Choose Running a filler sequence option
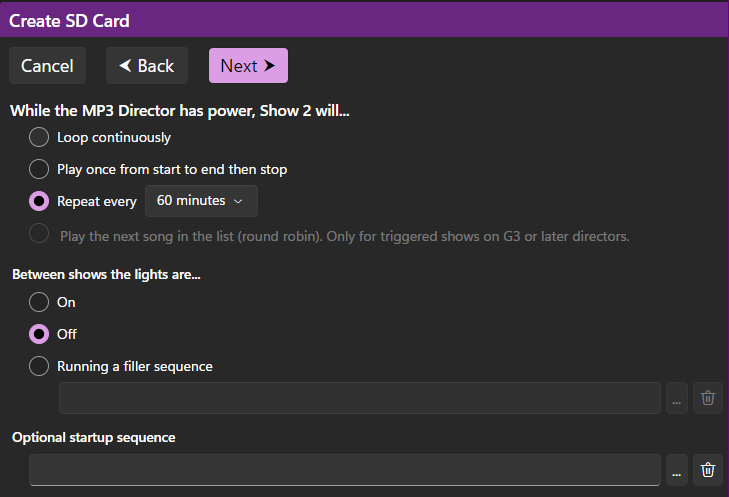Image resolution: width=729 pixels, height=497 pixels. (x=39, y=366)
